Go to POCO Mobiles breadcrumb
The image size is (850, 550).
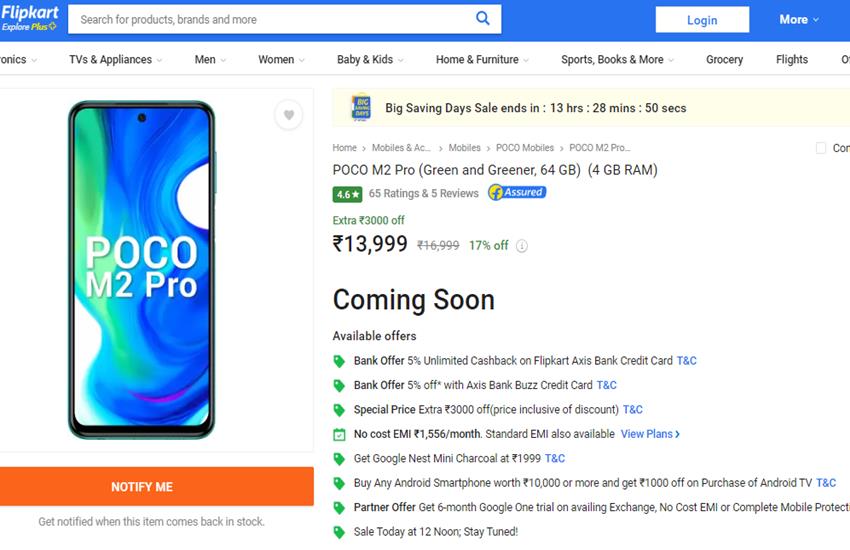pos(525,147)
